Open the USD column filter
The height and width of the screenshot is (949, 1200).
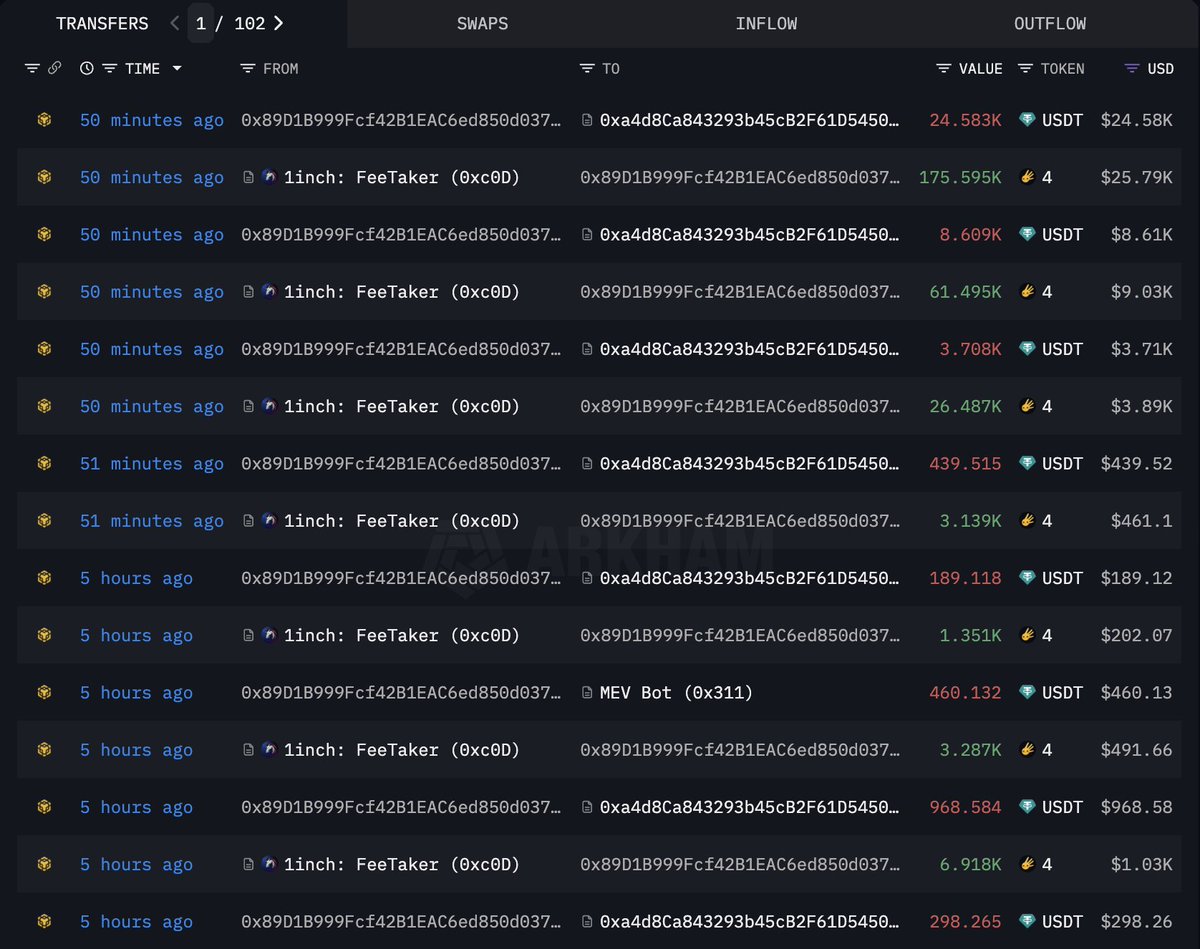(1132, 69)
